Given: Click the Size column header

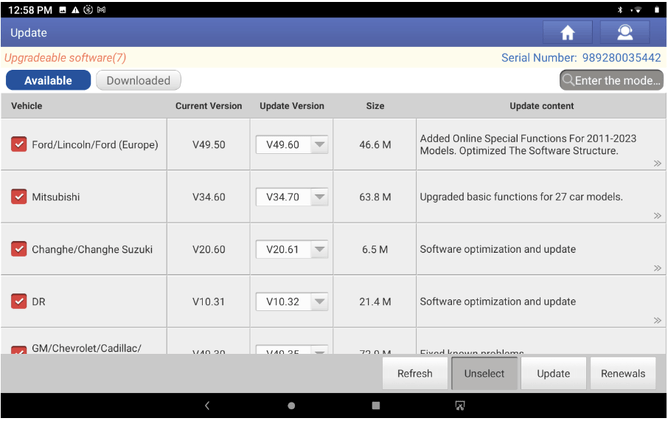Looking at the screenshot, I should coord(375,106).
